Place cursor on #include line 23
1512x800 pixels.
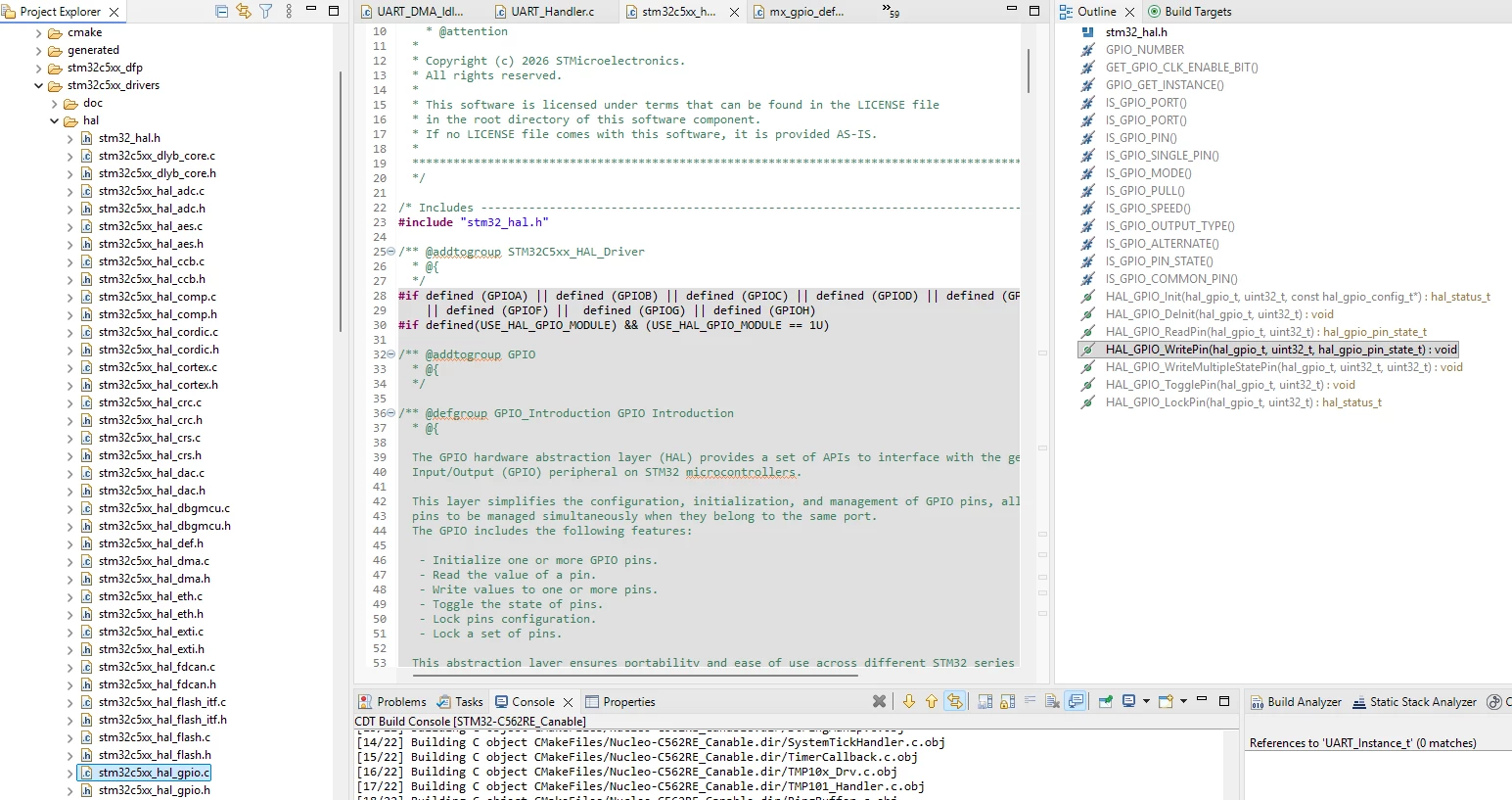(x=474, y=222)
